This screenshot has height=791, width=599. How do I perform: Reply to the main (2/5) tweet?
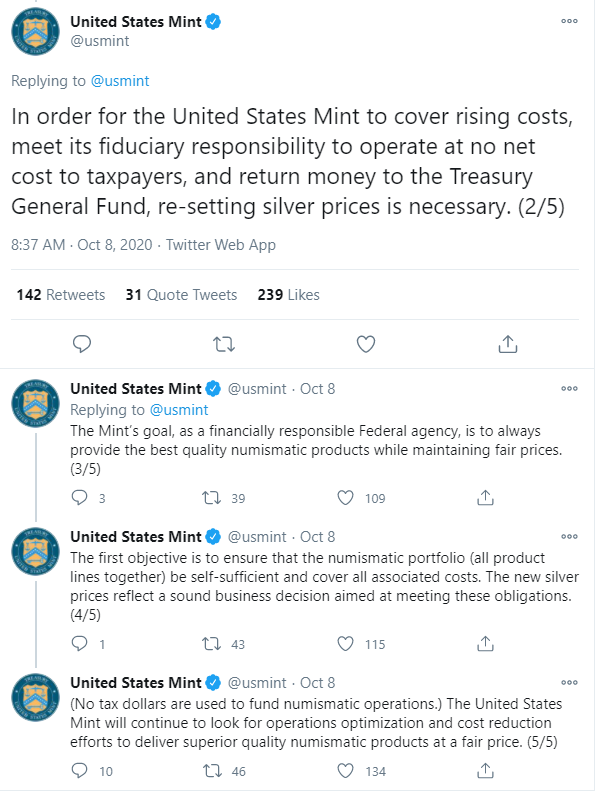[x=82, y=344]
